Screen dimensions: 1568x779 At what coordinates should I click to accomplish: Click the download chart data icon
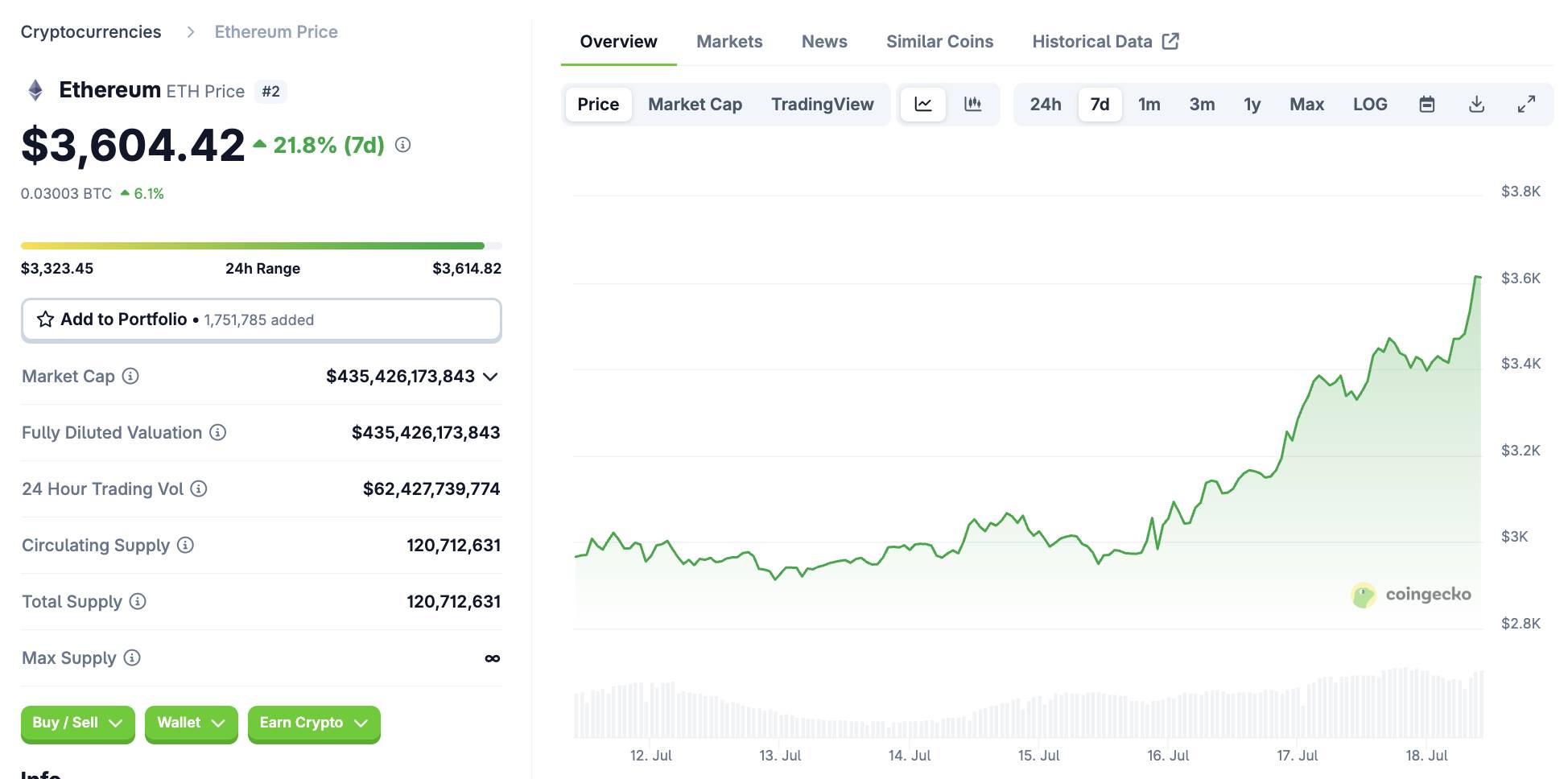click(x=1476, y=105)
